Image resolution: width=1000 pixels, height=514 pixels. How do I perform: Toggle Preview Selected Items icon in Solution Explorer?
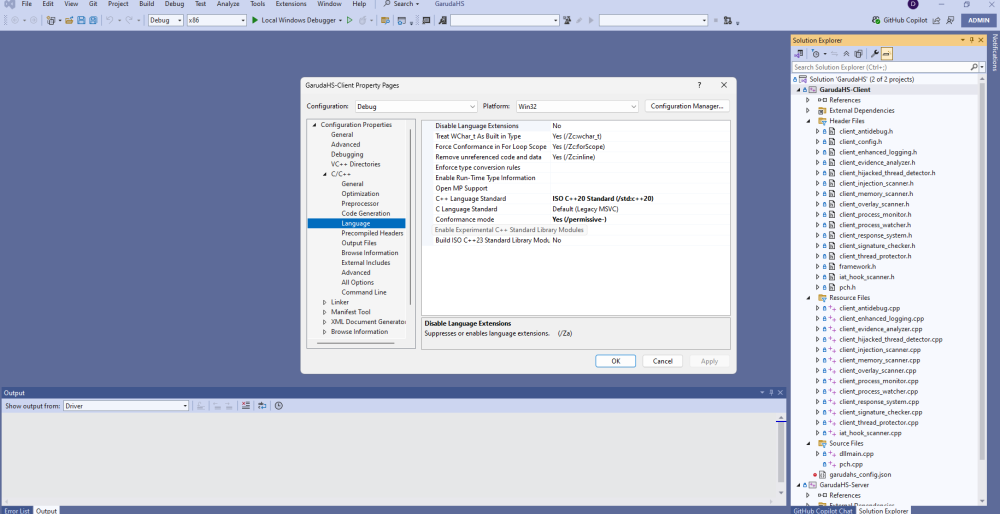pyautogui.click(x=887, y=54)
